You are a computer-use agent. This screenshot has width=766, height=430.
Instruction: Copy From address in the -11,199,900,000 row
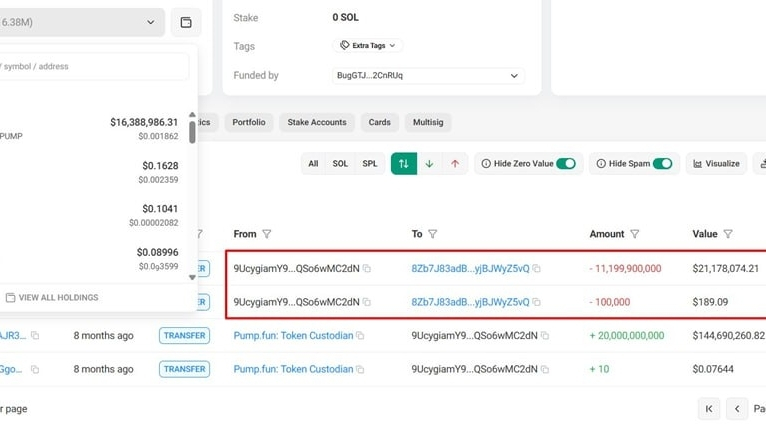pyautogui.click(x=367, y=268)
